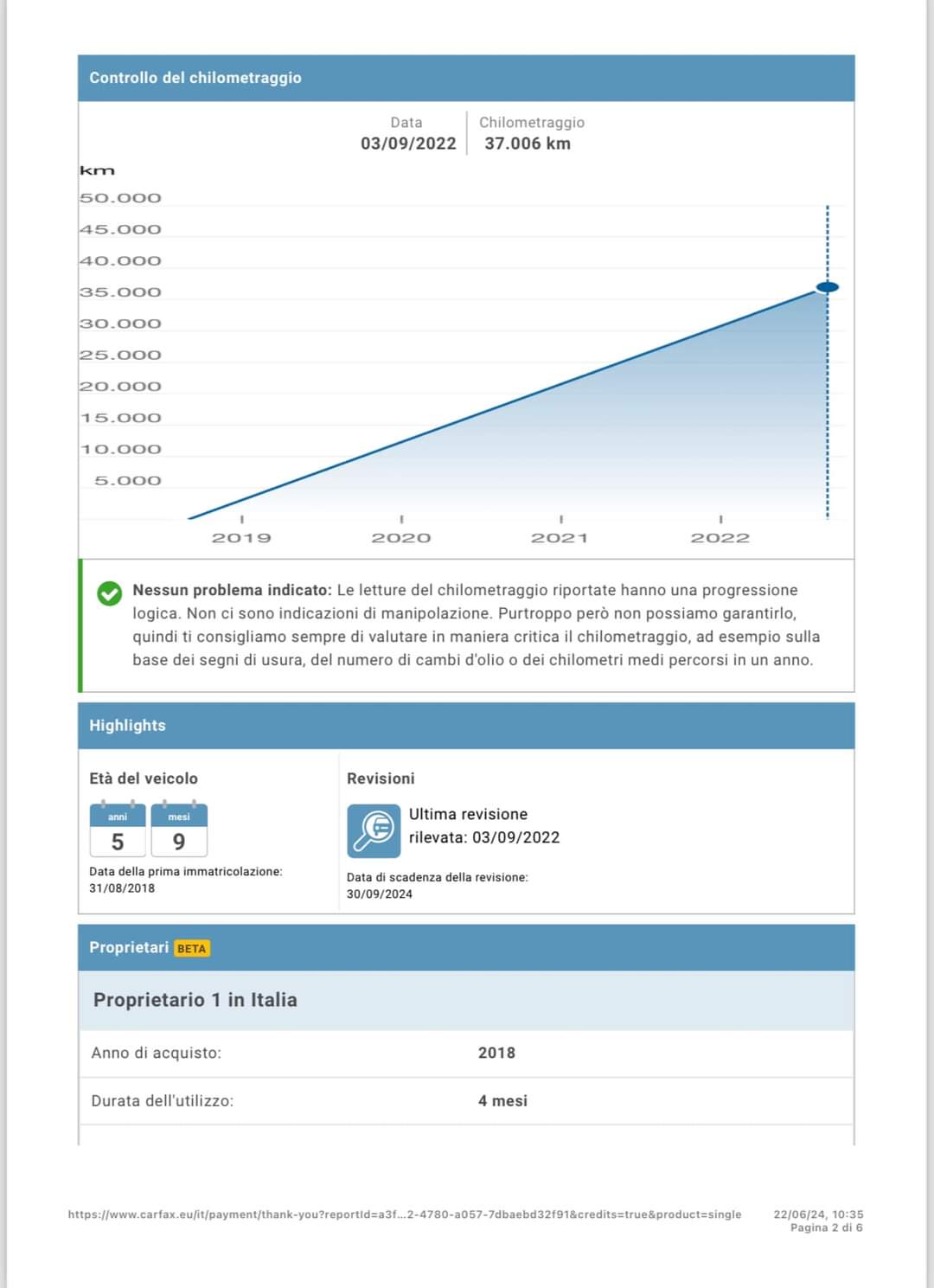Click the 03/09/2022 date above the chart
Screen dimensions: 934x1288
point(408,144)
